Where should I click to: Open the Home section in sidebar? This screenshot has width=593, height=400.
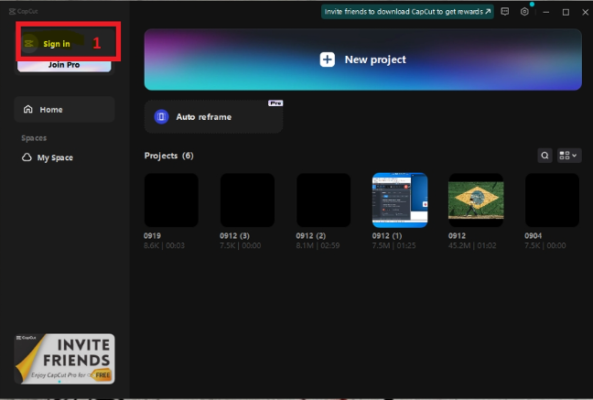(64, 110)
